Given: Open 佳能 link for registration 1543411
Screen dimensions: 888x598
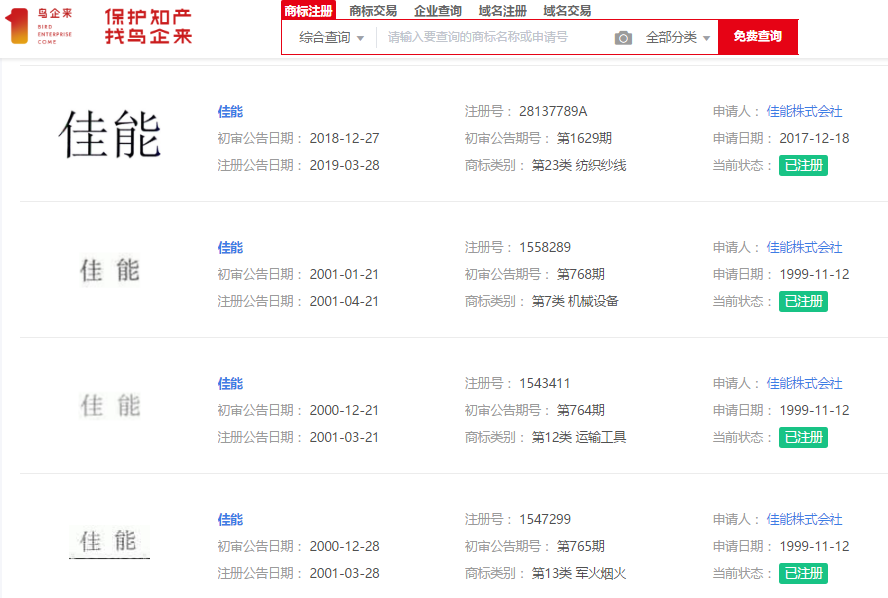Looking at the screenshot, I should point(230,383).
